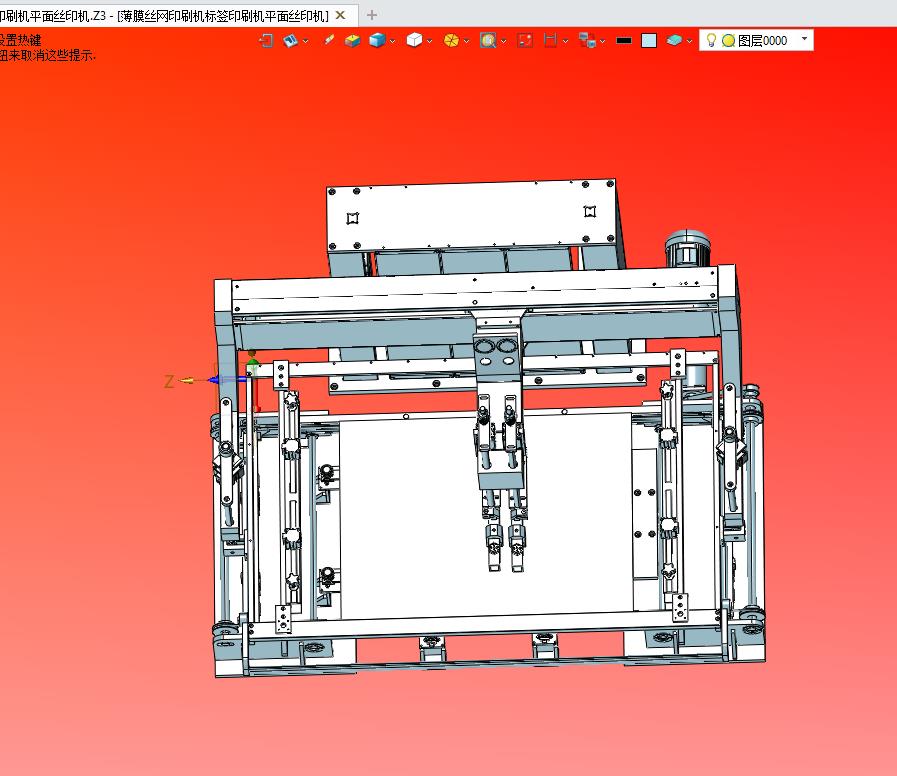The width and height of the screenshot is (897, 776).
Task: Click the red square frame icon
Action: tap(524, 41)
